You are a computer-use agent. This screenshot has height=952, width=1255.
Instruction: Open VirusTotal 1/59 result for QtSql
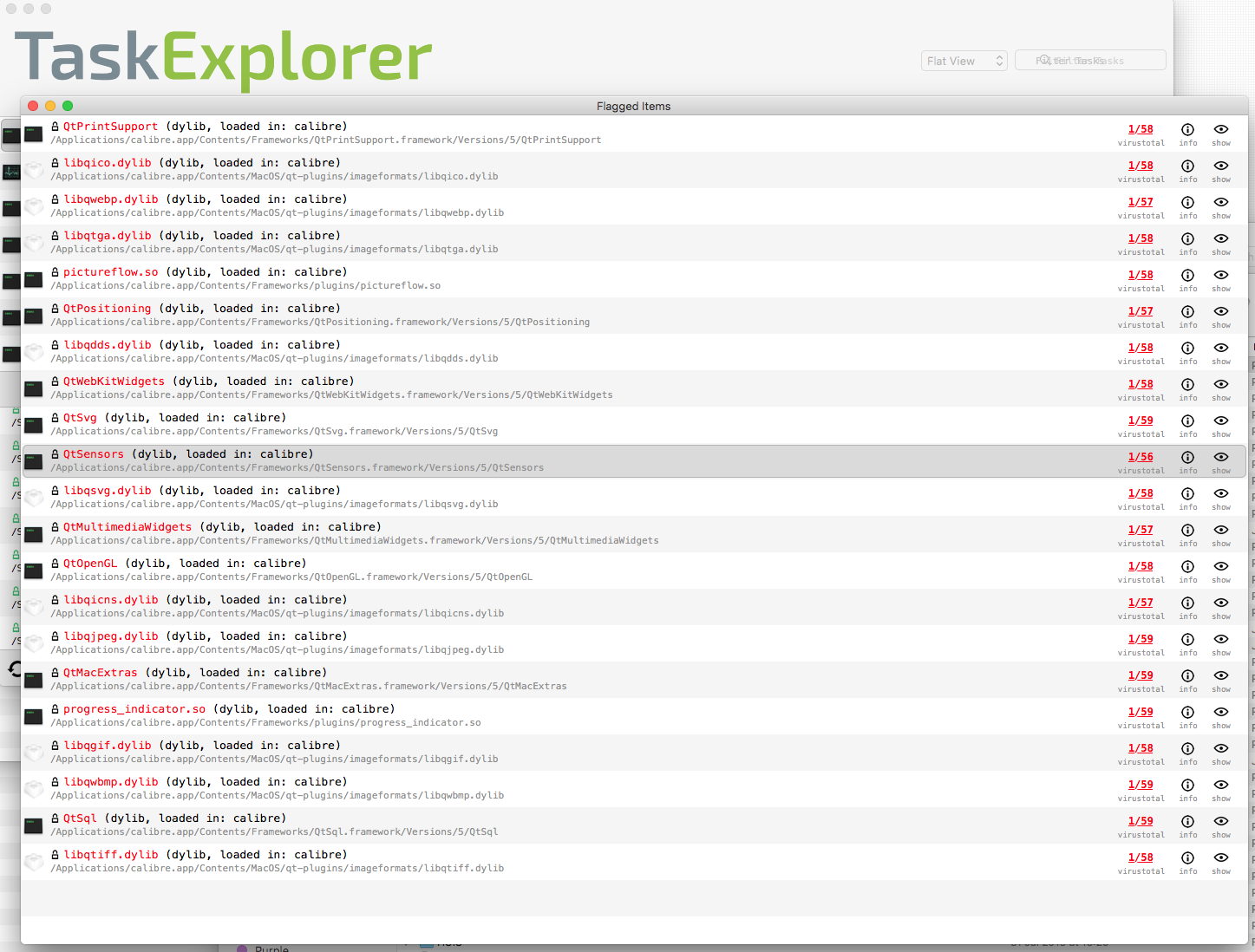click(1141, 821)
